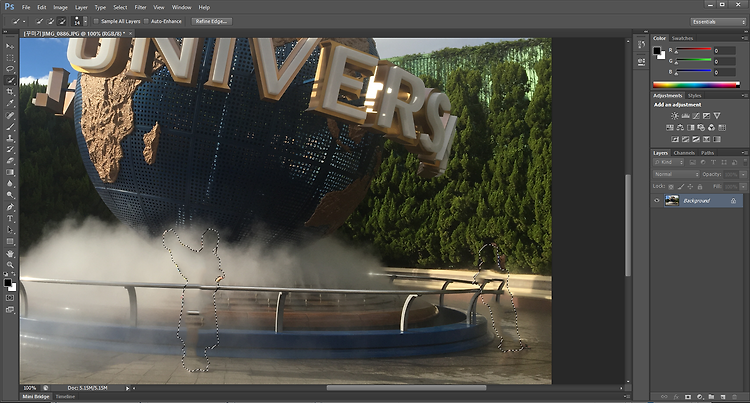Screen dimensions: 750x403
Task: Open the tool preset picker dropdown
Action: point(24,21)
